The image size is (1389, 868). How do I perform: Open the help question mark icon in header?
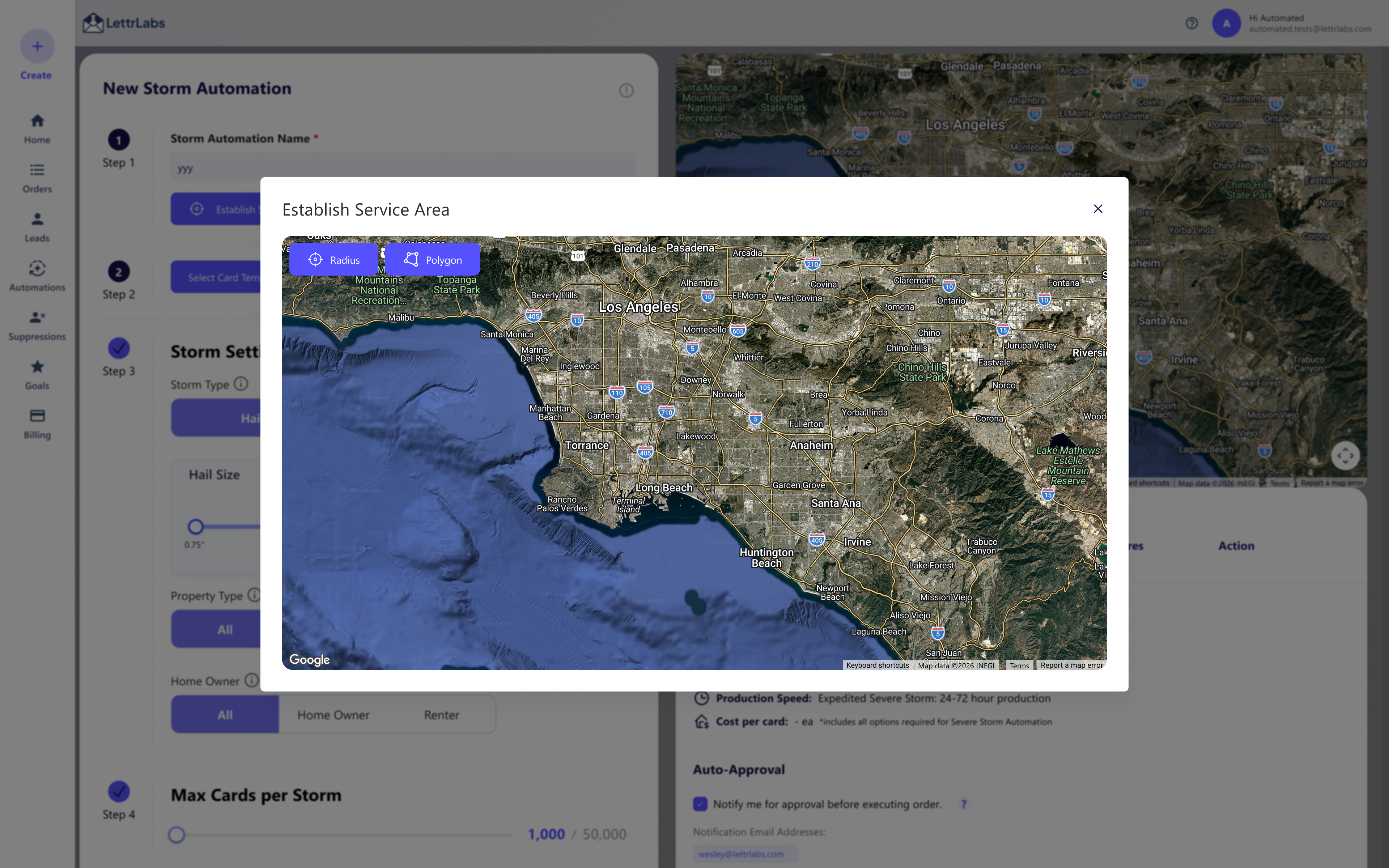pos(1192,23)
